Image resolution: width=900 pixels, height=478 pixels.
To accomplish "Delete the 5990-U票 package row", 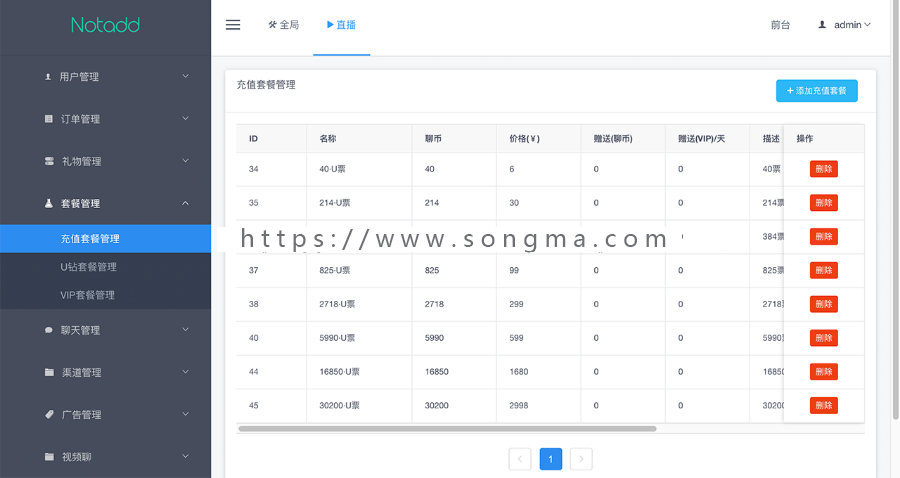I will tap(824, 338).
